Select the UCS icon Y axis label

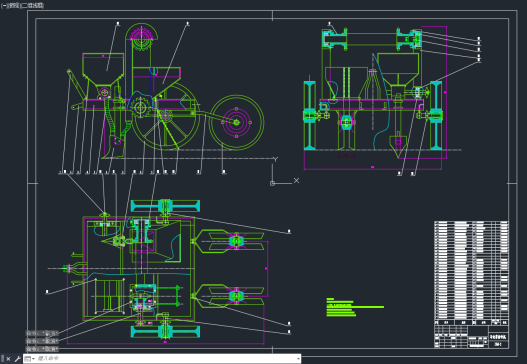click(x=275, y=159)
